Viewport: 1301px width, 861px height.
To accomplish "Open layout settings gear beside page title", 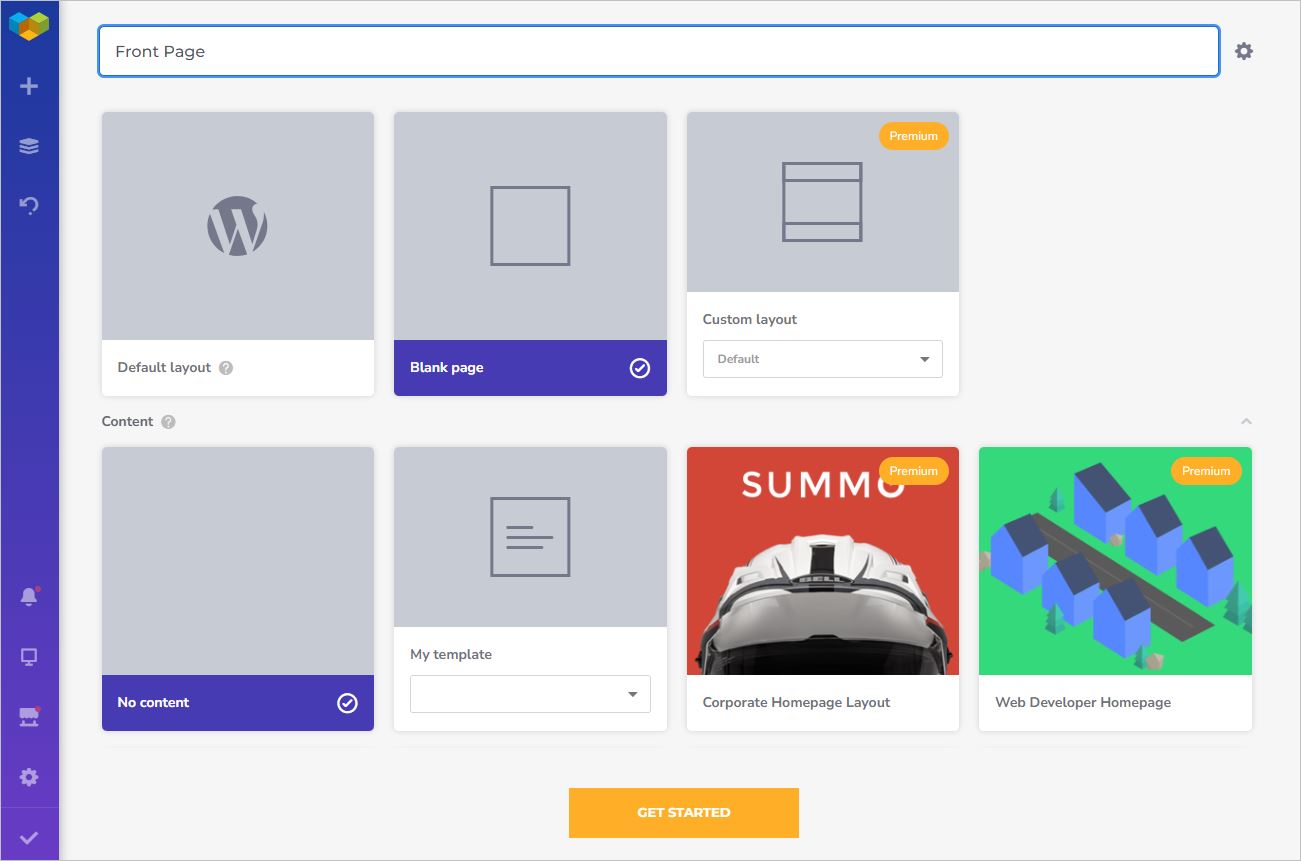I will pyautogui.click(x=1243, y=50).
